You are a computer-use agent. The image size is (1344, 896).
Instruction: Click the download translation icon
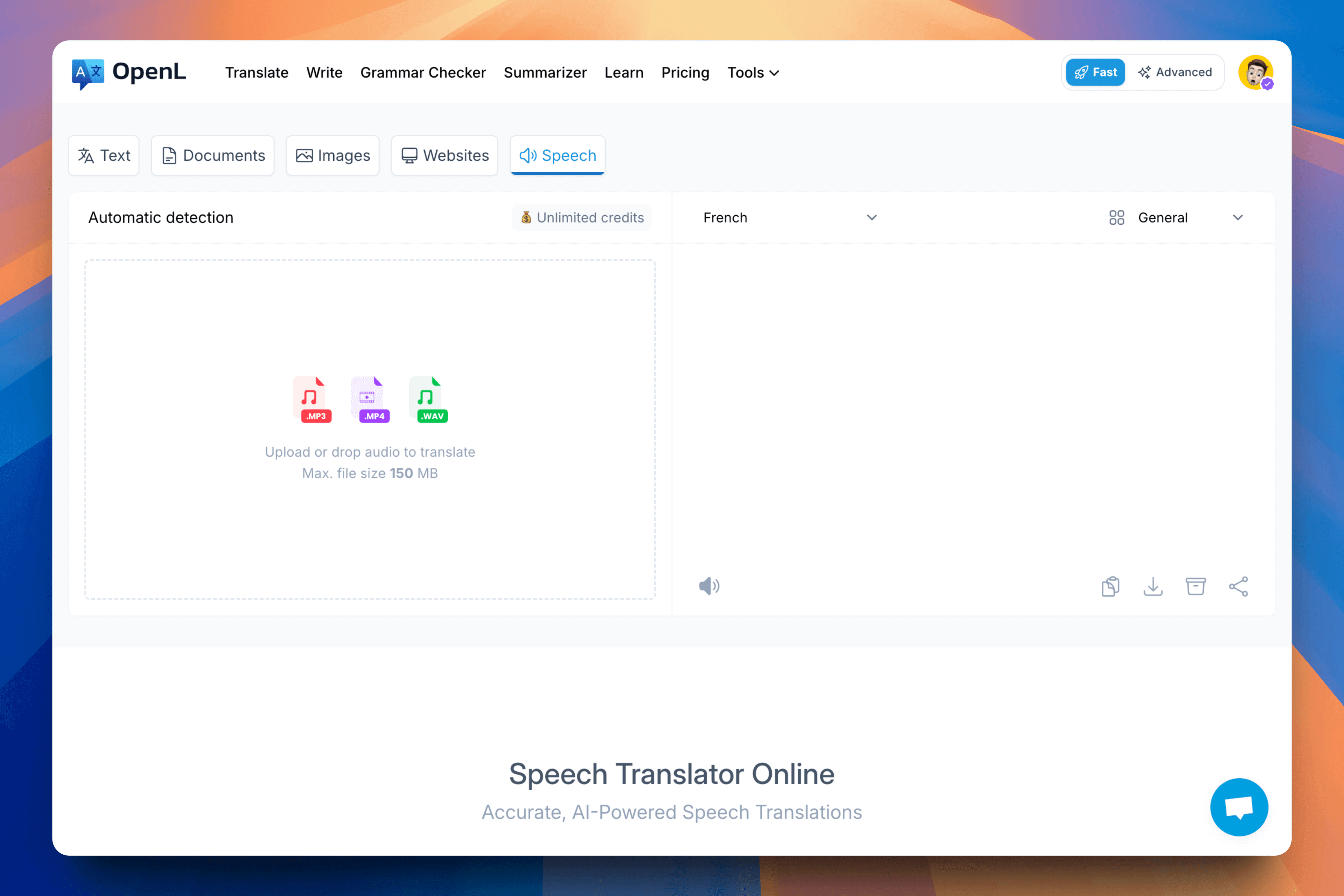coord(1153,586)
